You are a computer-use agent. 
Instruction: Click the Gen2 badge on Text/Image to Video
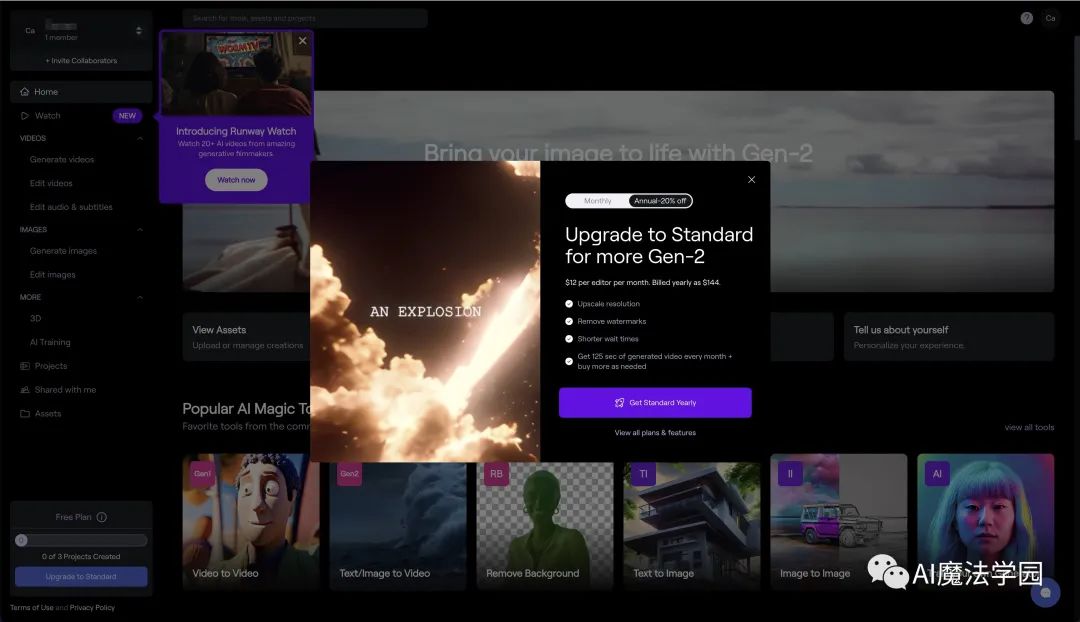click(x=349, y=474)
